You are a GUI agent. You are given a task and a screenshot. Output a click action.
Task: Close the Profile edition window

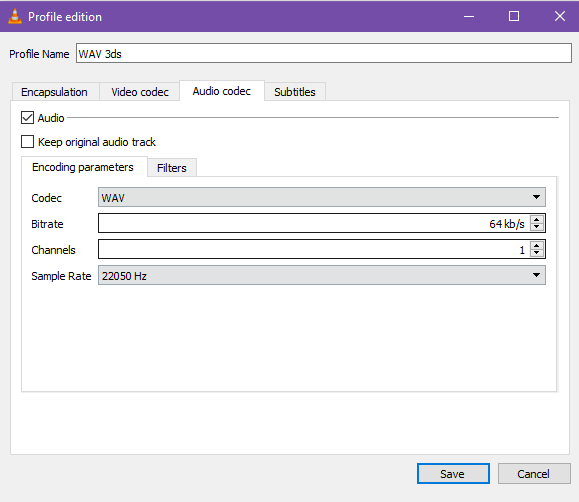(560, 16)
